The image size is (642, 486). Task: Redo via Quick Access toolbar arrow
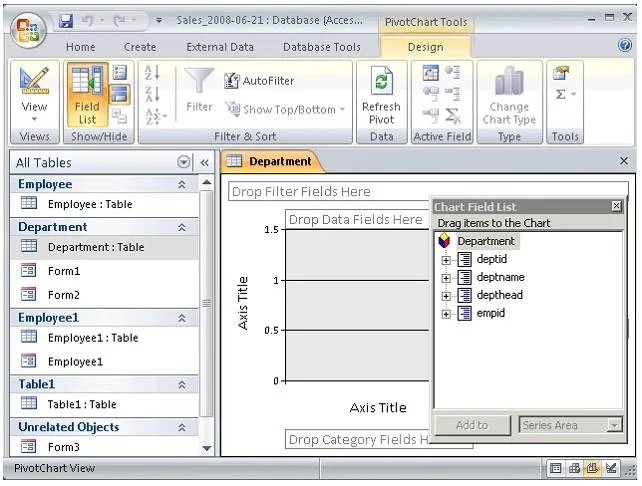coord(119,20)
